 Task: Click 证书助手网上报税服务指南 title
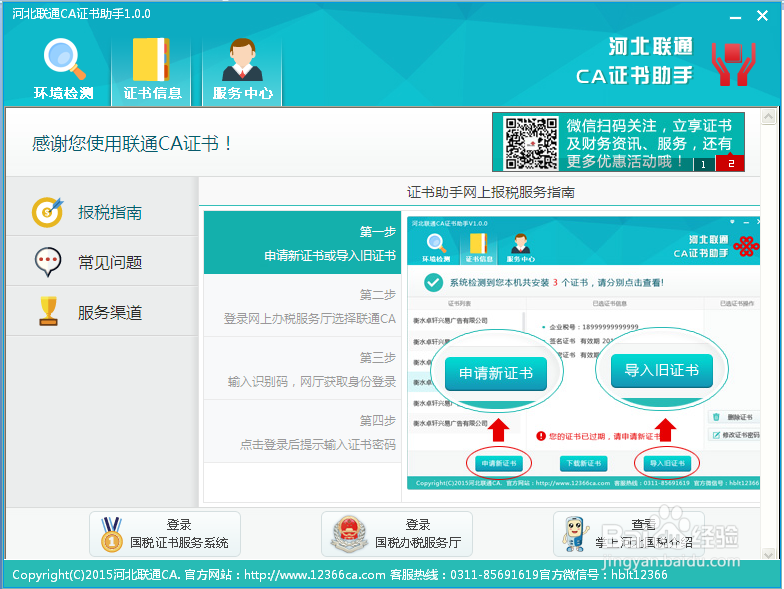(490, 192)
